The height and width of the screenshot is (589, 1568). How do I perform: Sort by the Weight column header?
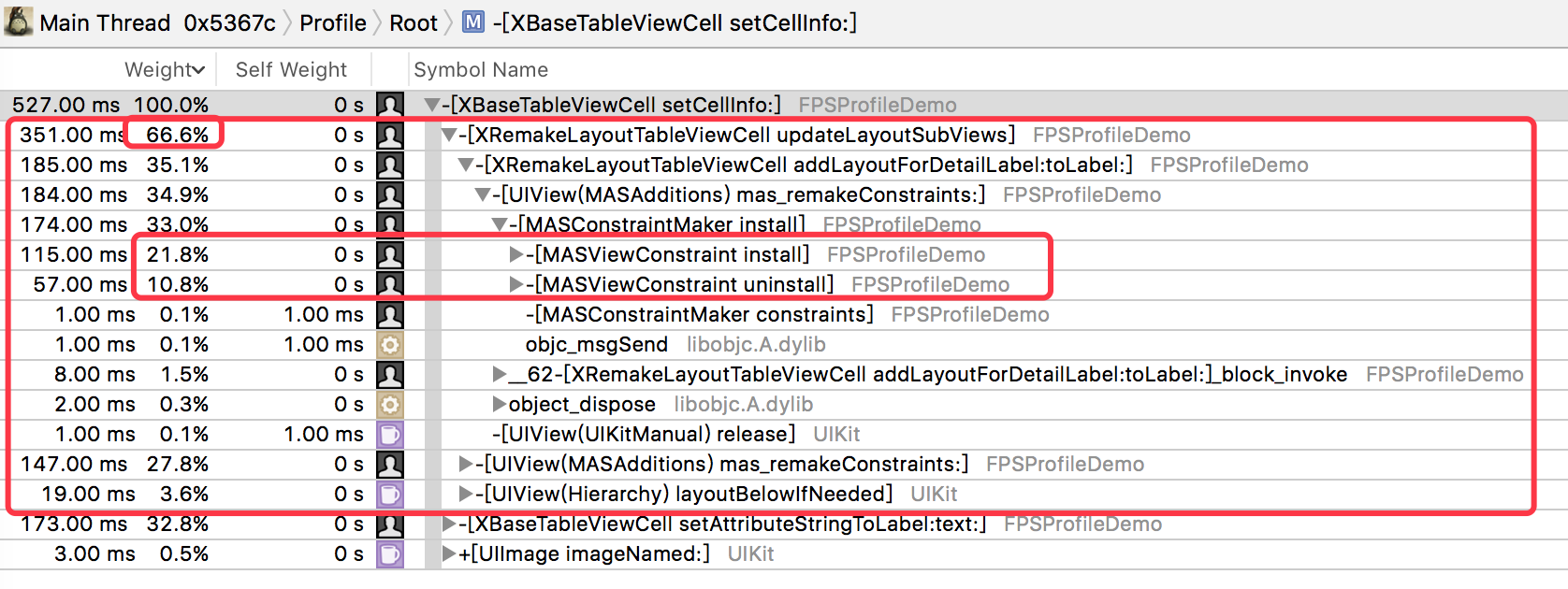point(164,70)
